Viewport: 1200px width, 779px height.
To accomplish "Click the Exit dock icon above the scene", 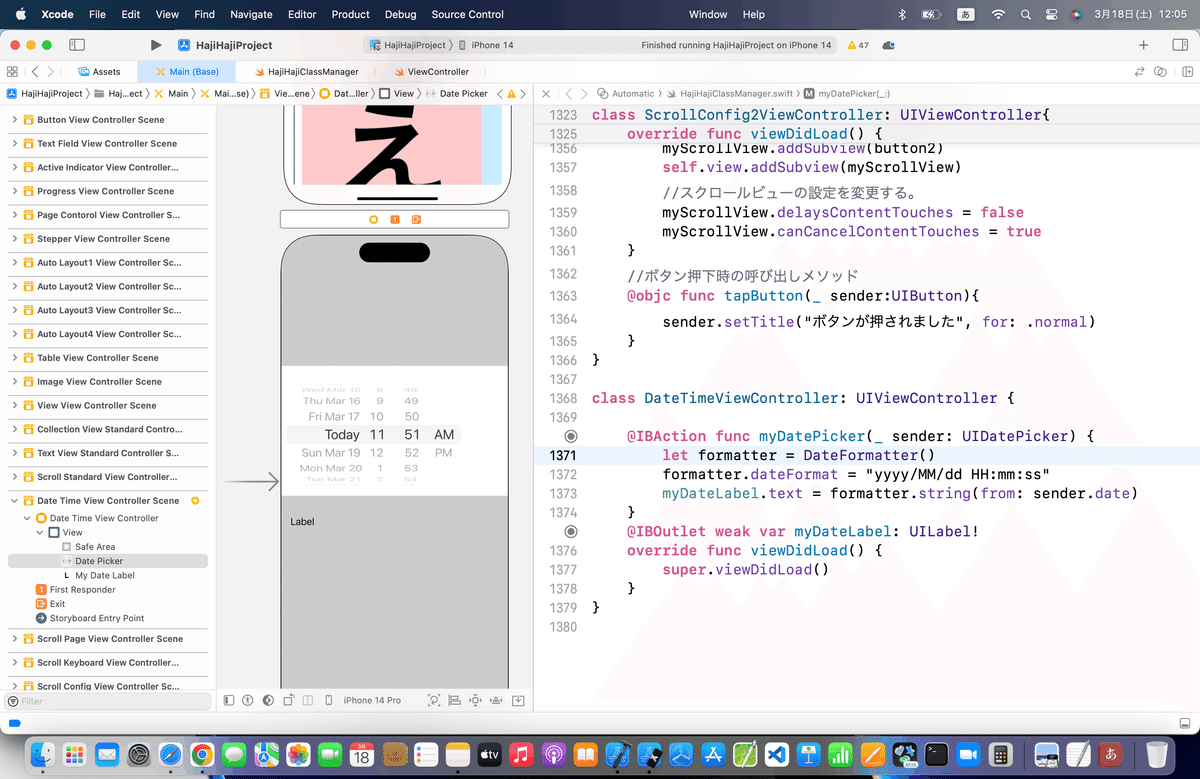I will pyautogui.click(x=416, y=219).
